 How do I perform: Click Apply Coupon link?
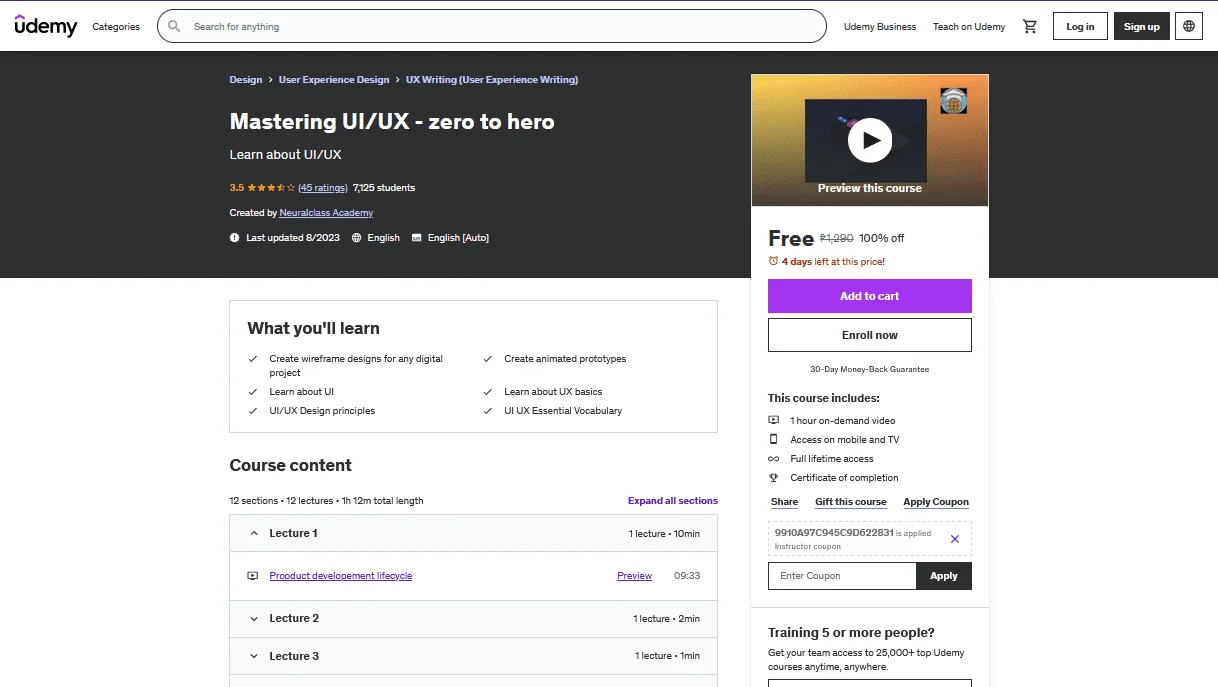936,502
